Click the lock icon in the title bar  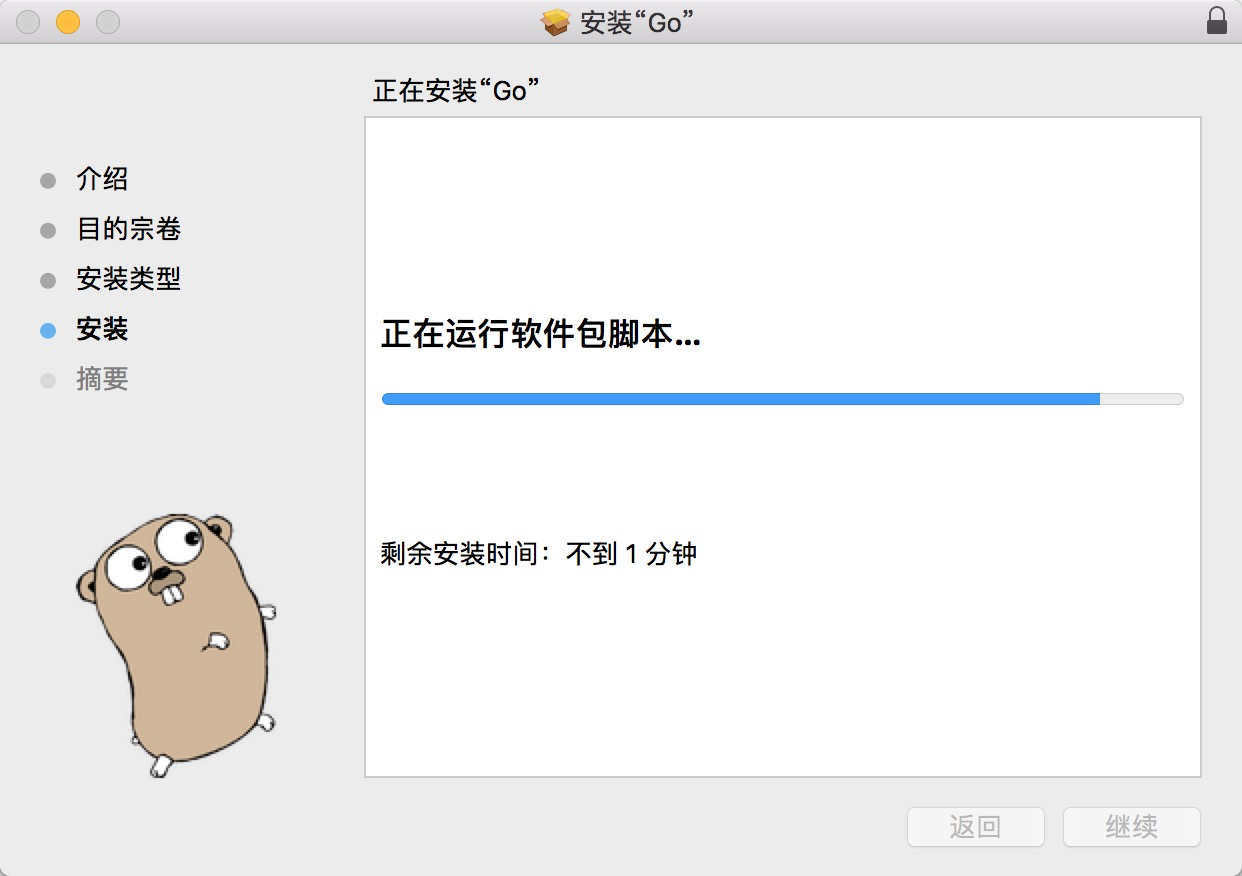click(x=1216, y=21)
